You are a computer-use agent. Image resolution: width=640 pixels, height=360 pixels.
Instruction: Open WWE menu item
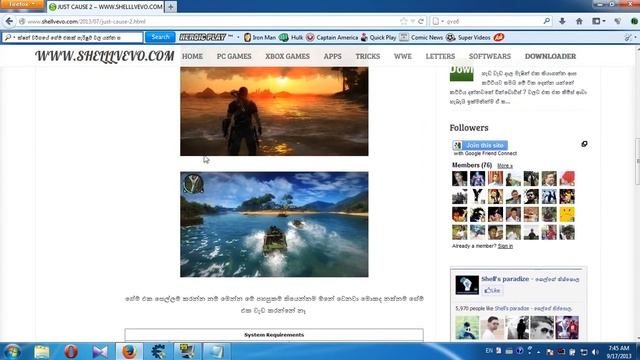(x=402, y=56)
